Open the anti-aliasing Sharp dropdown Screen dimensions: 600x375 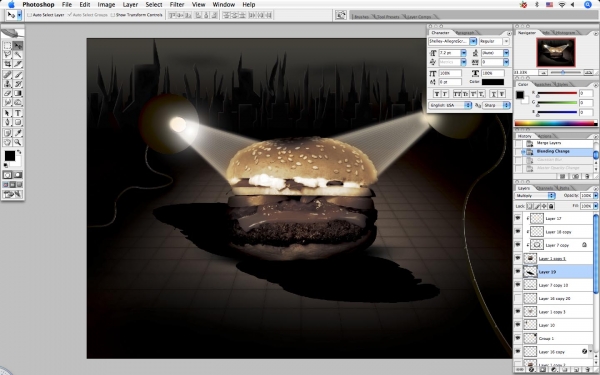point(496,105)
